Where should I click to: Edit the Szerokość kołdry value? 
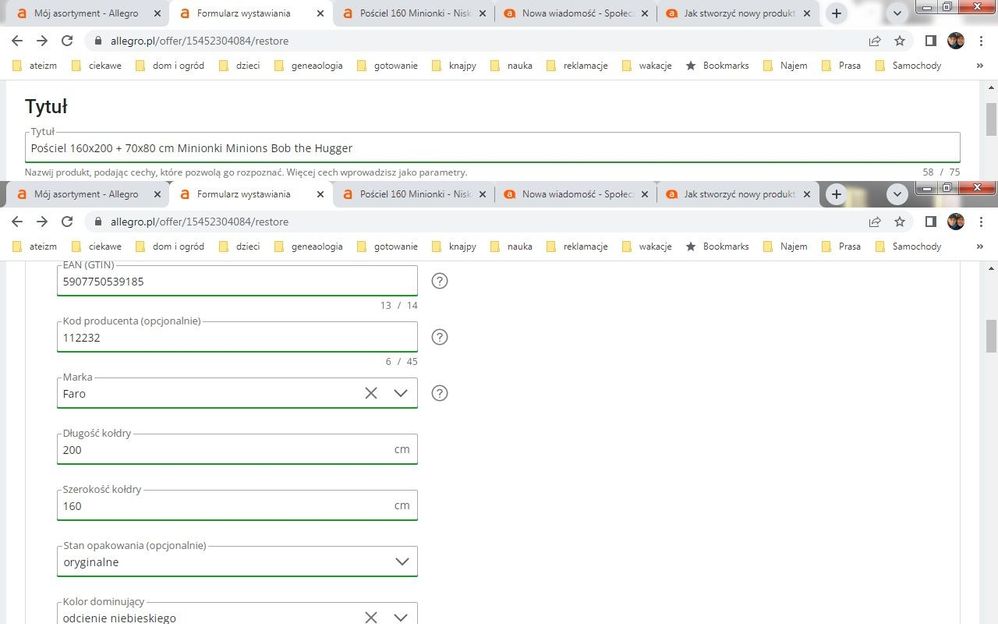click(237, 505)
